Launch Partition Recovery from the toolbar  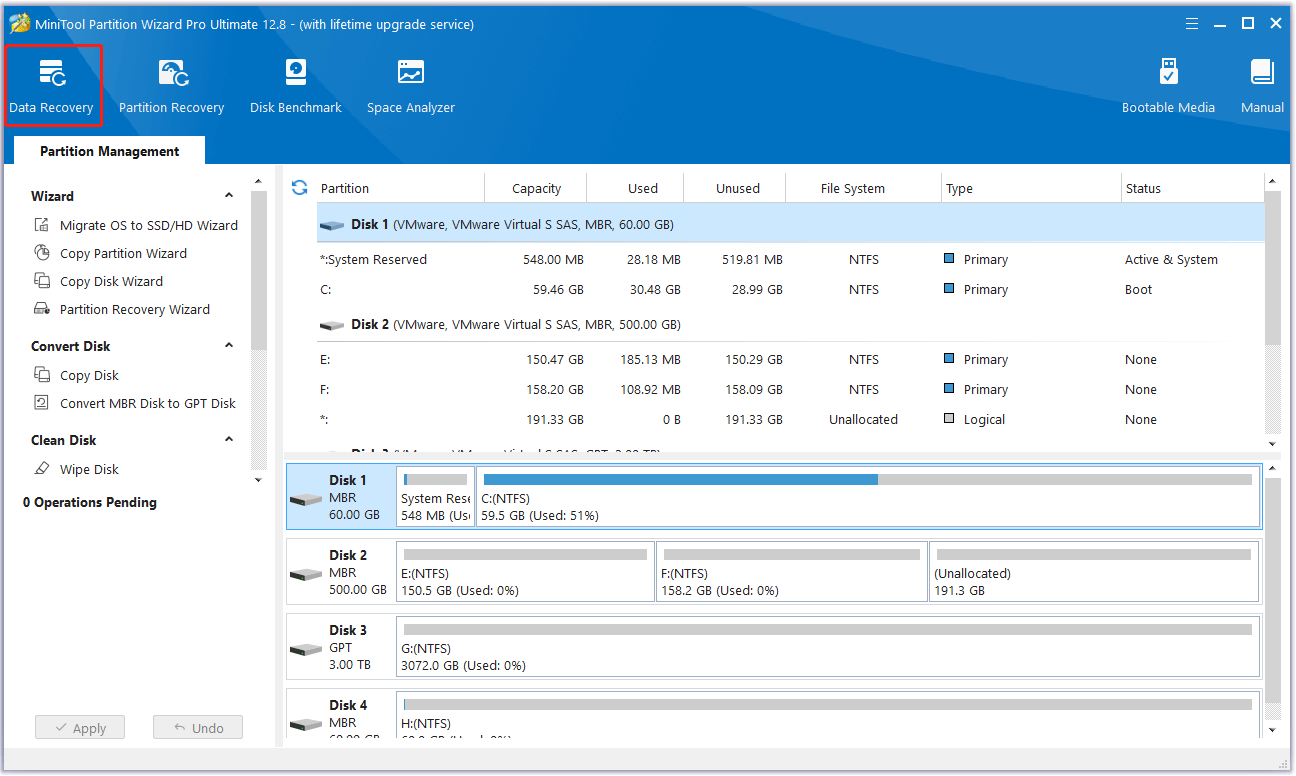(x=171, y=86)
